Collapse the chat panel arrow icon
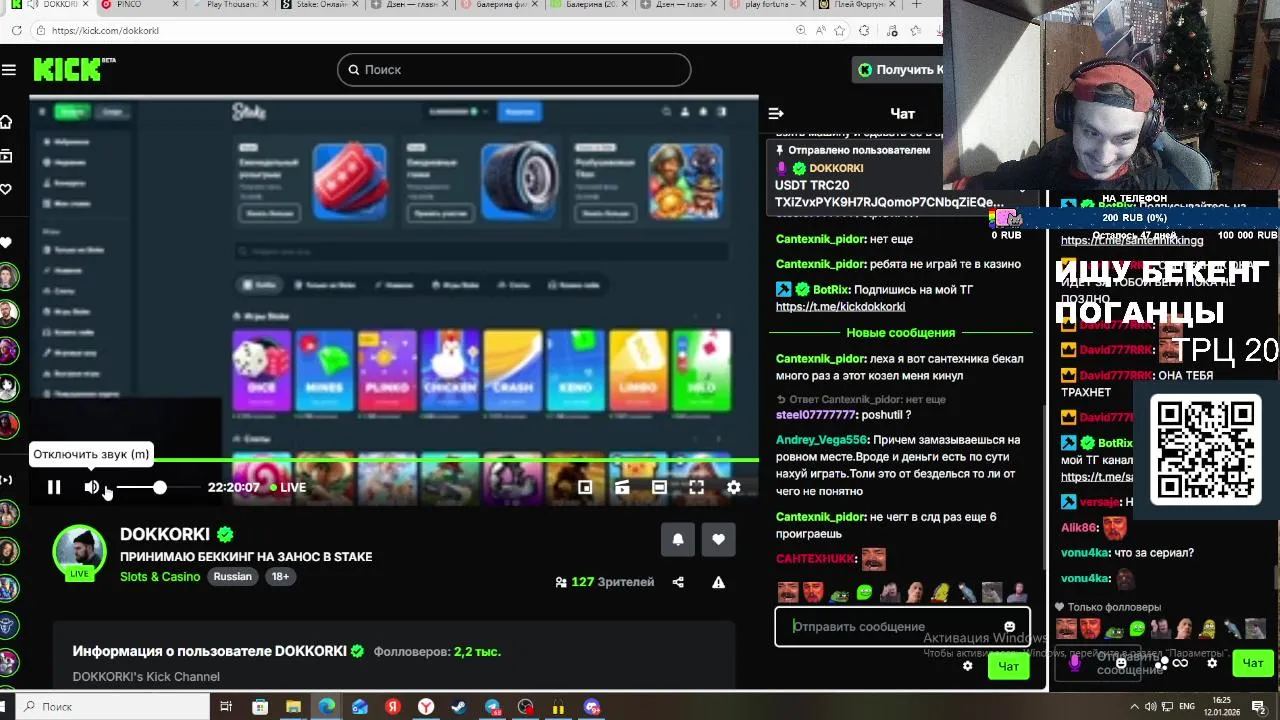Screen dimensions: 1280x720 click(x=776, y=113)
